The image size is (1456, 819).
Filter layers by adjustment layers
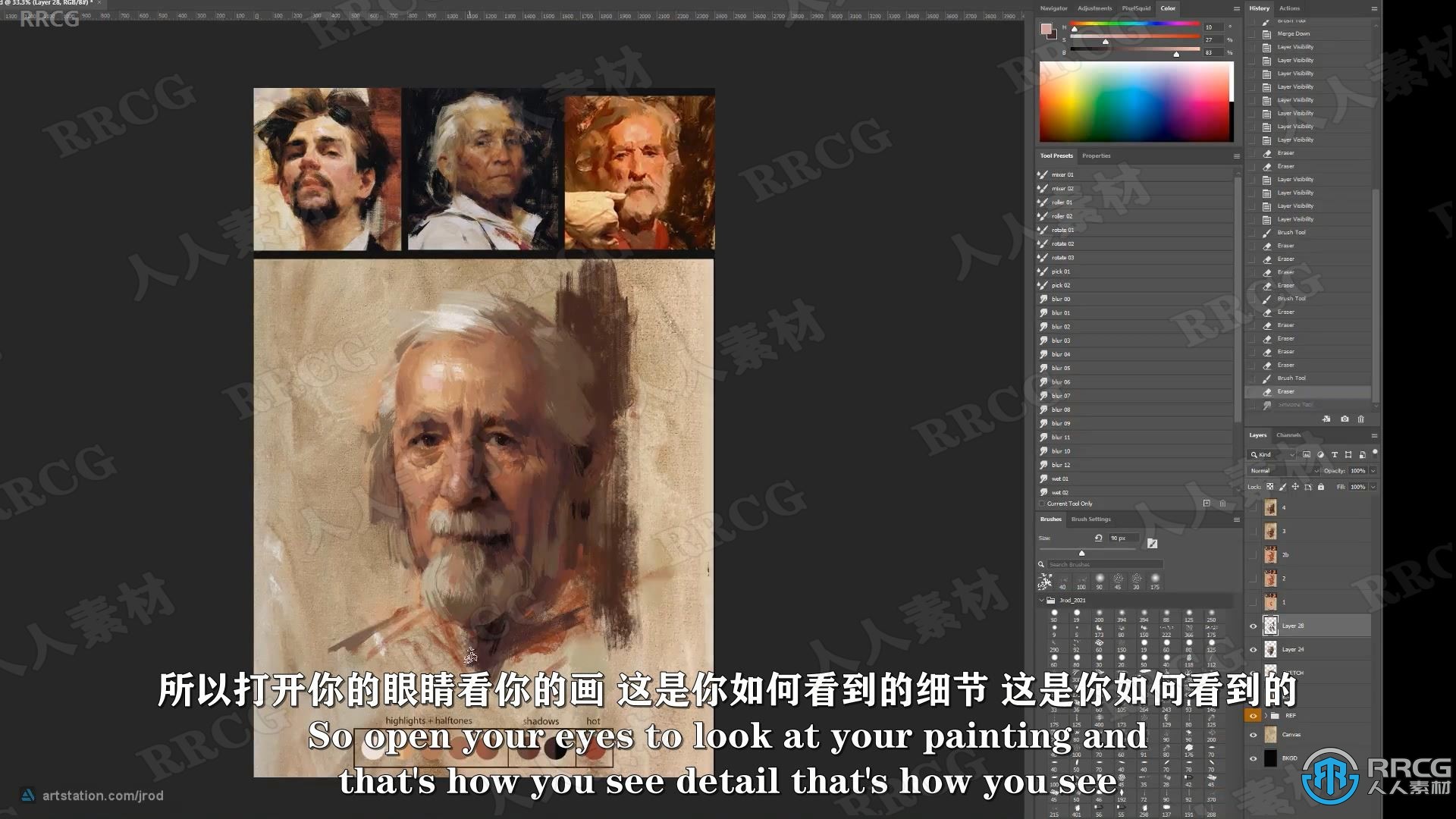tap(1320, 454)
